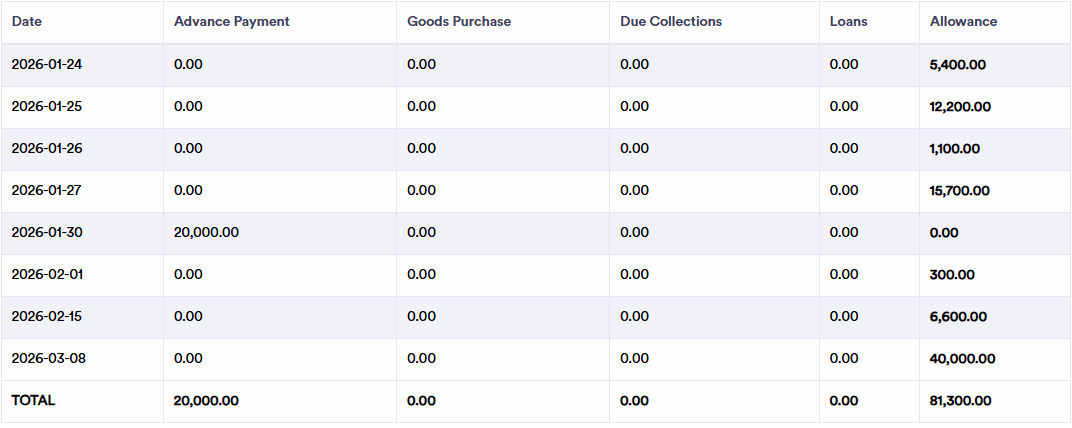Select the 40,000.00 allowance value

tap(961, 359)
